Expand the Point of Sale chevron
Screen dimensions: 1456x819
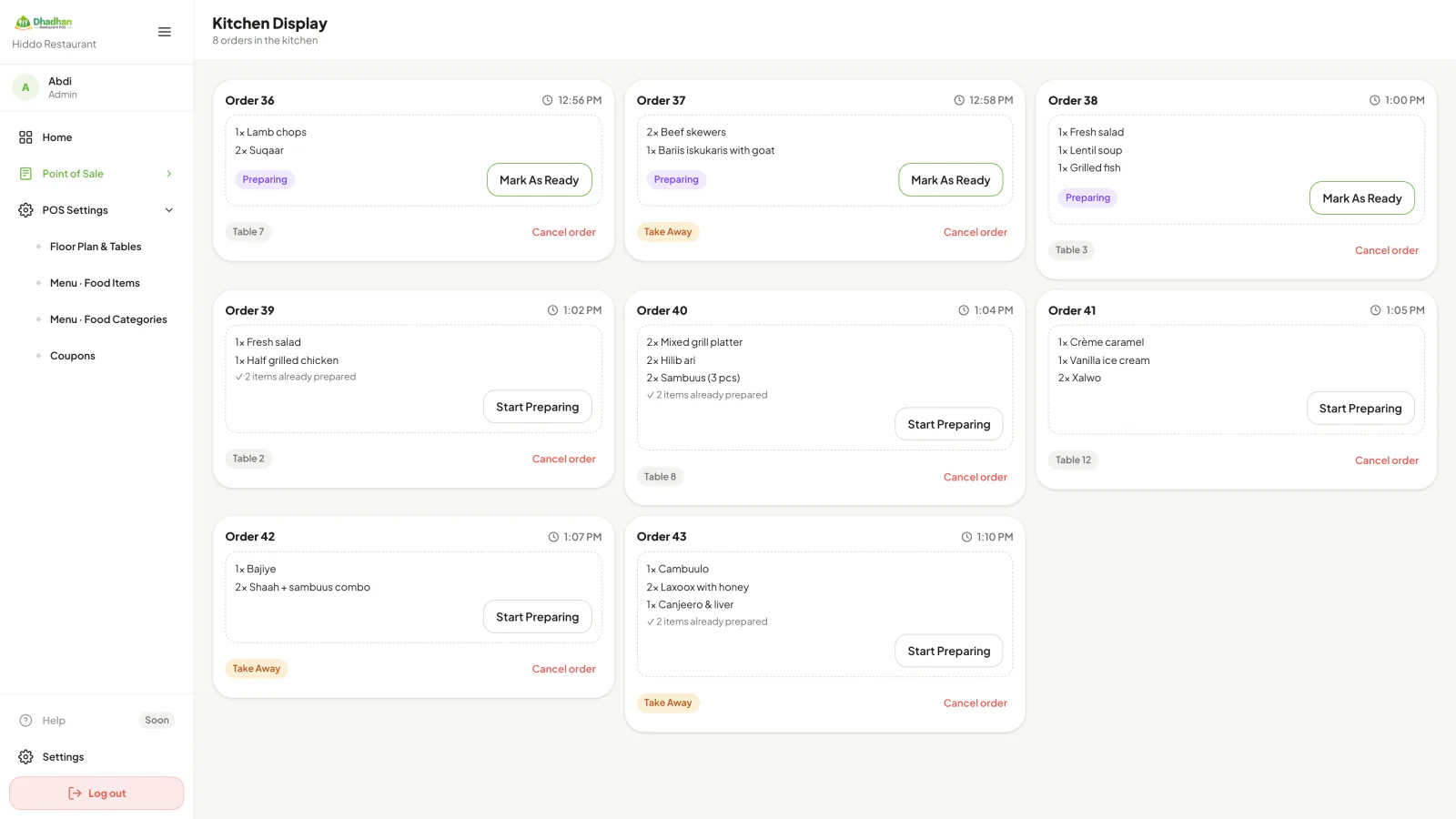coord(169,174)
